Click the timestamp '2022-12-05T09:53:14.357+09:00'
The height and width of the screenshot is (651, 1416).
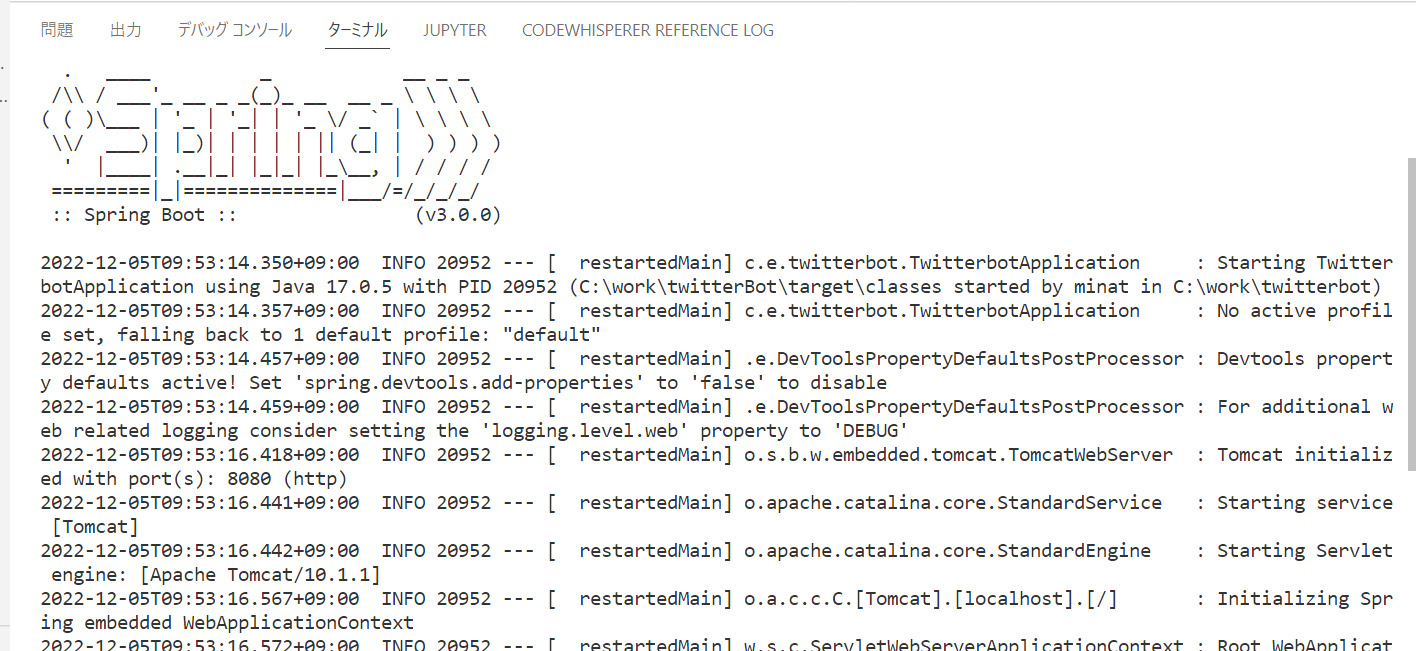(200, 311)
